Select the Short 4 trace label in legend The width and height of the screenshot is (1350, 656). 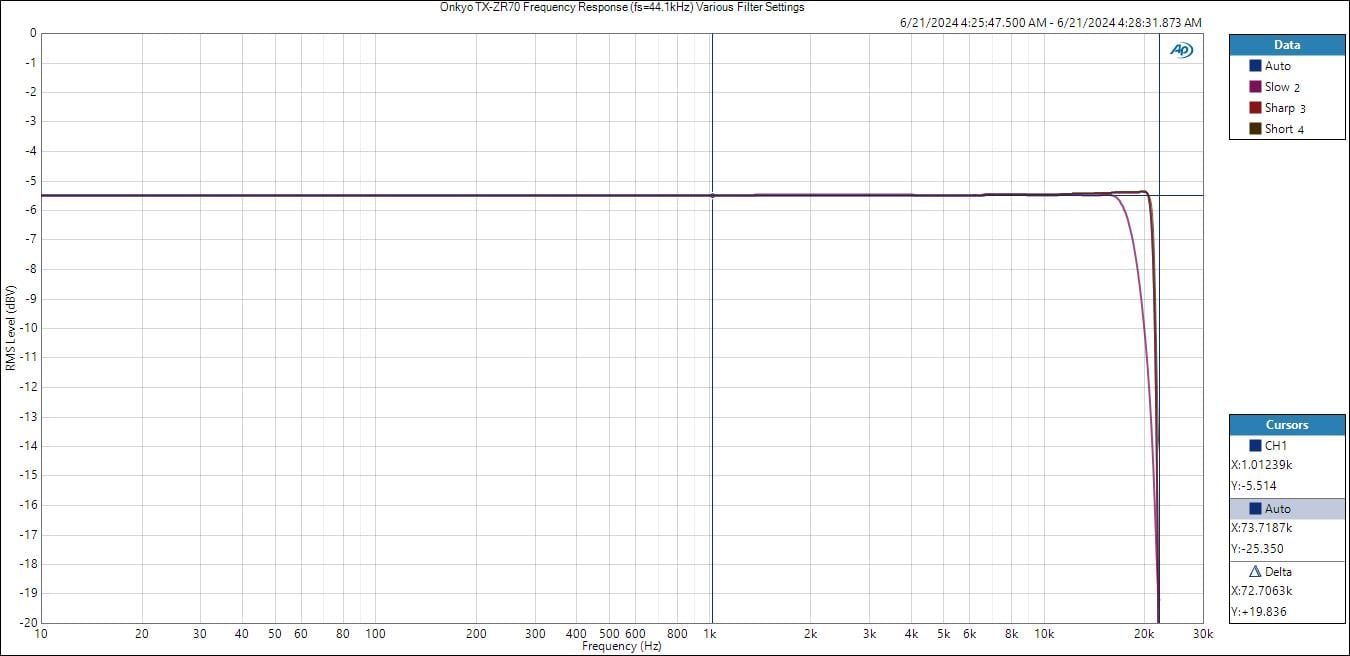1283,129
